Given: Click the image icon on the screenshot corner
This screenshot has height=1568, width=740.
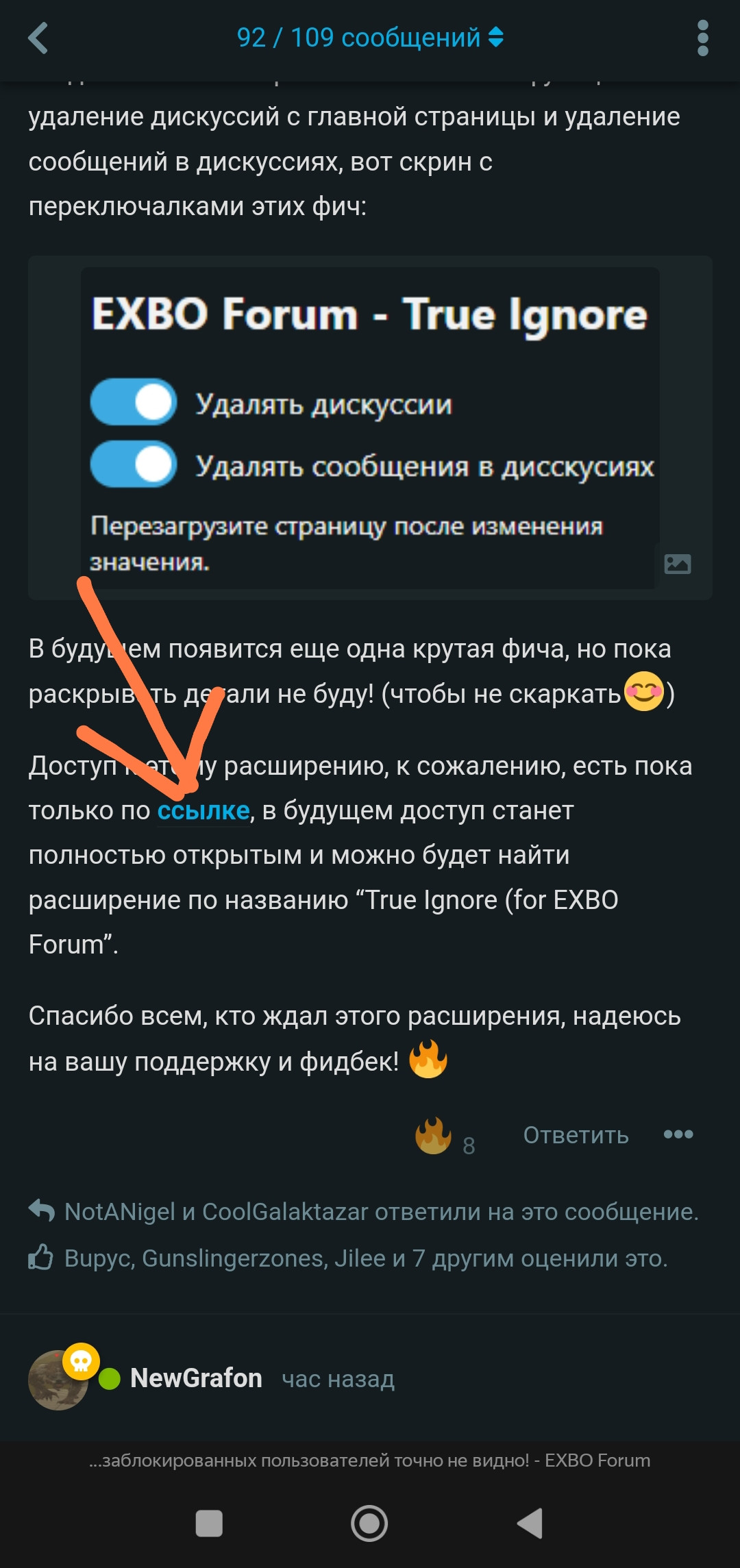Looking at the screenshot, I should tap(678, 564).
